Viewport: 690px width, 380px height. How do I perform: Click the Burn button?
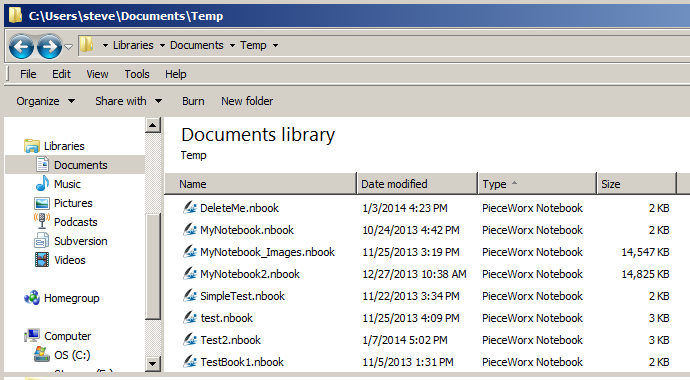click(193, 101)
